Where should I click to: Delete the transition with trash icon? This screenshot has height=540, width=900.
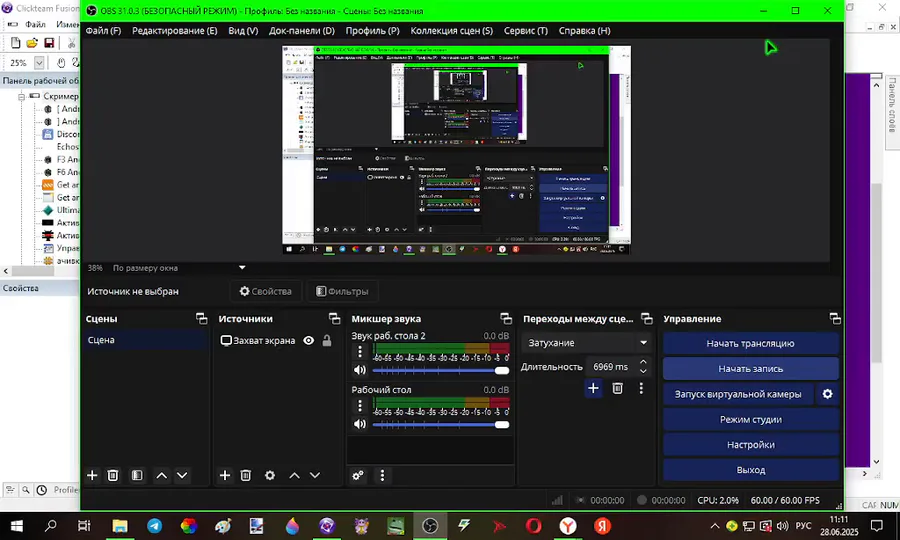[618, 389]
